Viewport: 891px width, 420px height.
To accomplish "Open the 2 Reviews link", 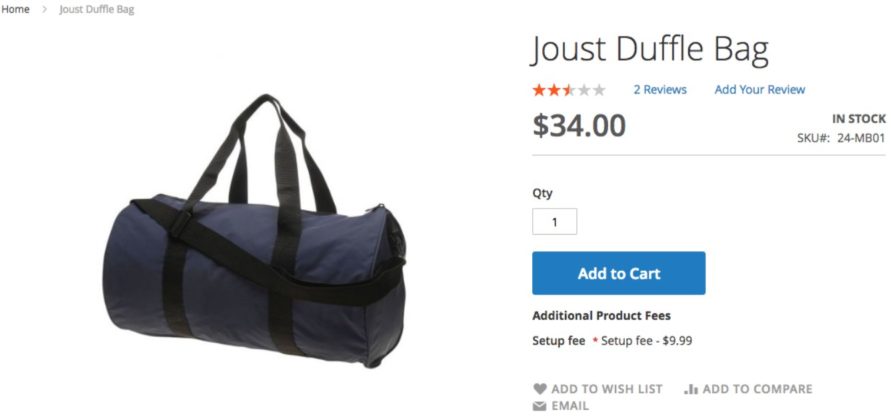I will (660, 90).
